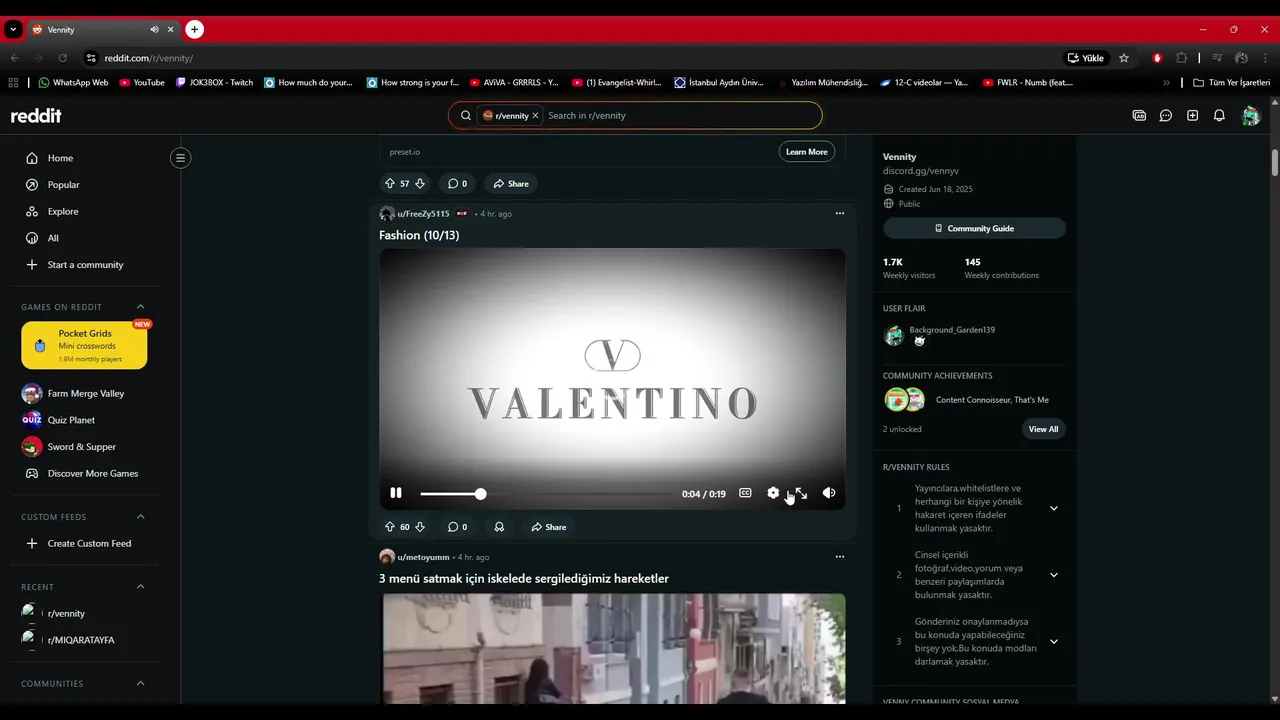Image resolution: width=1280 pixels, height=720 pixels.
Task: Enter fullscreen on the video
Action: [x=801, y=493]
